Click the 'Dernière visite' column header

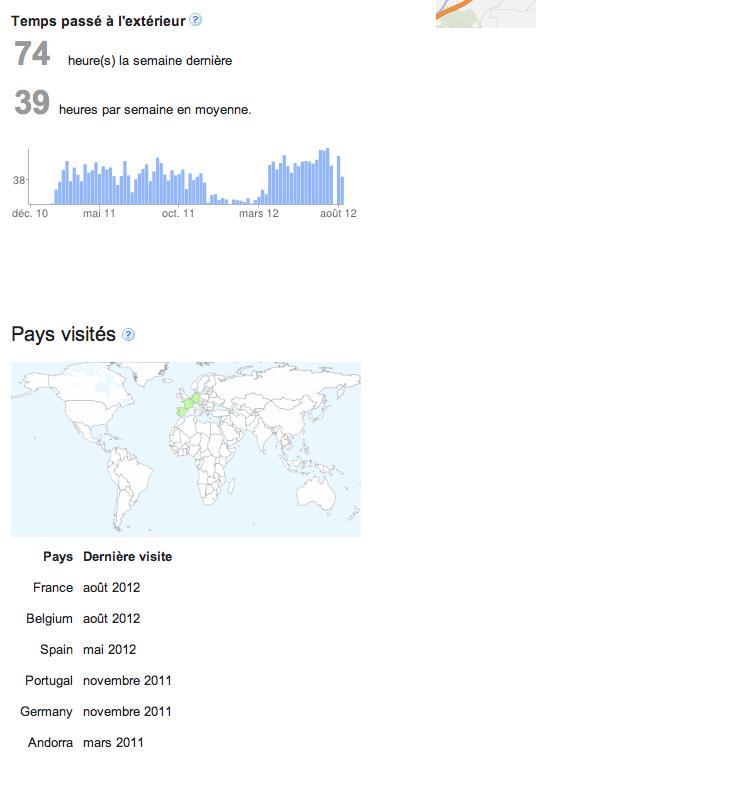(x=128, y=557)
